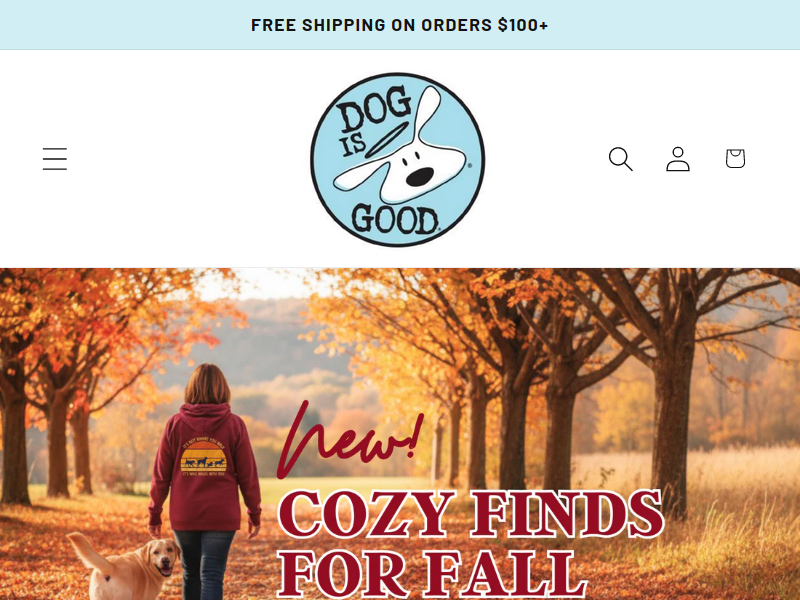Open the account login person icon
This screenshot has height=600, width=800.
click(678, 159)
